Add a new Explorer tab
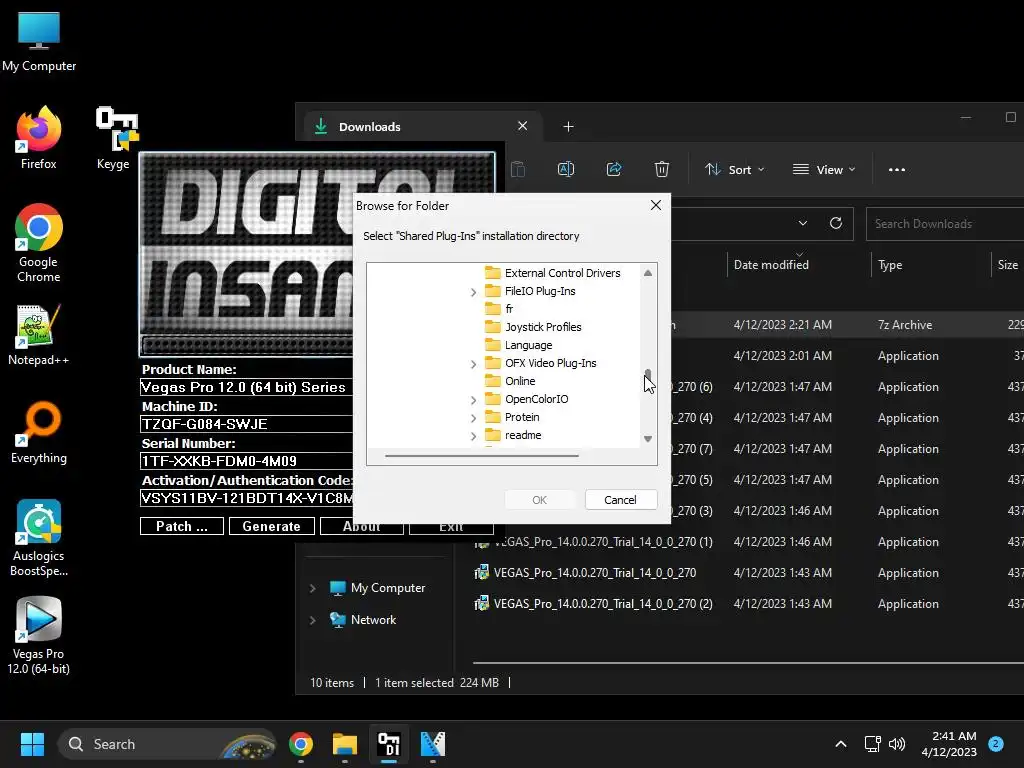The width and height of the screenshot is (1024, 768). click(x=568, y=126)
